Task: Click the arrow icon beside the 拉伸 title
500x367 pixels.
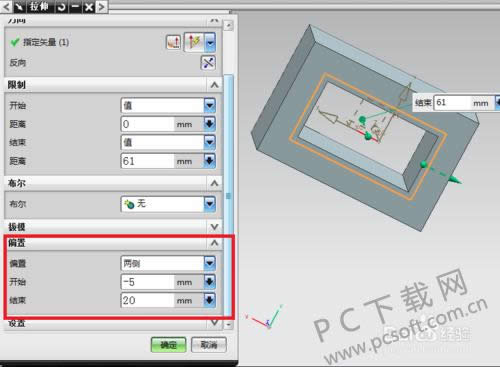Action: [x=19, y=7]
